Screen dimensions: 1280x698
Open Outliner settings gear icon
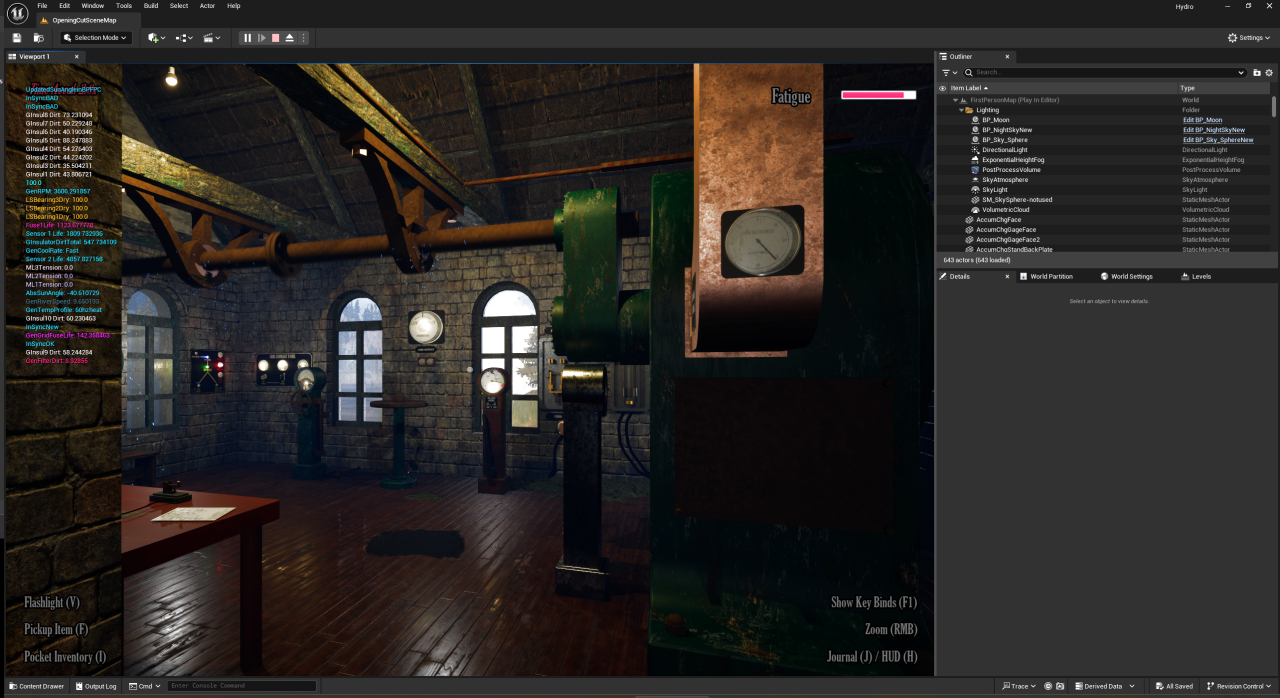pos(1269,73)
